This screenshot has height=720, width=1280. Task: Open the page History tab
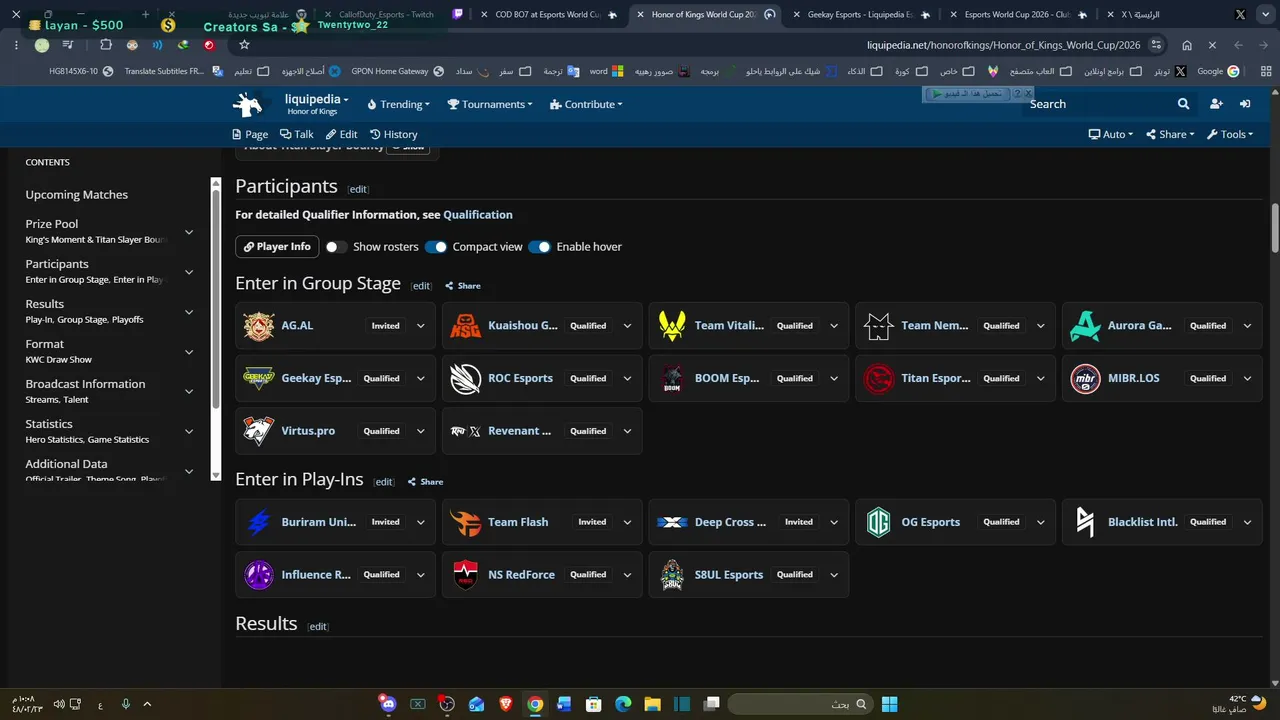[x=394, y=134]
